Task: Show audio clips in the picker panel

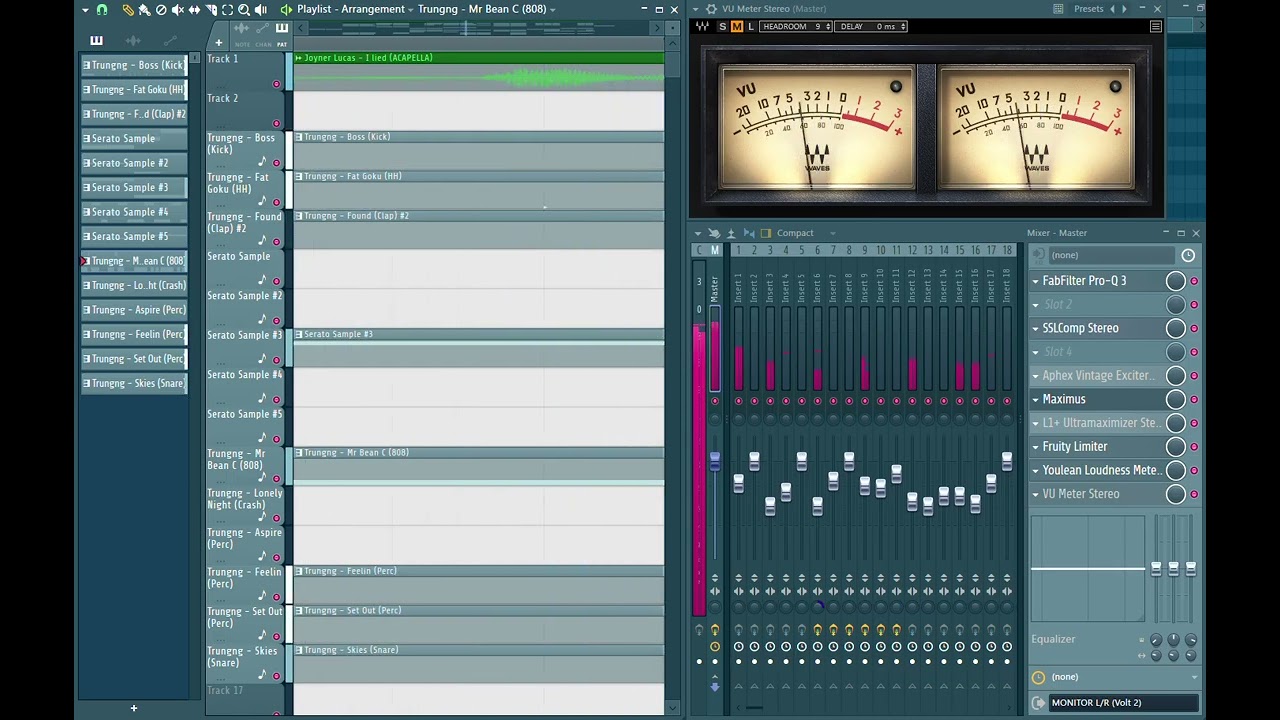Action: (x=133, y=41)
